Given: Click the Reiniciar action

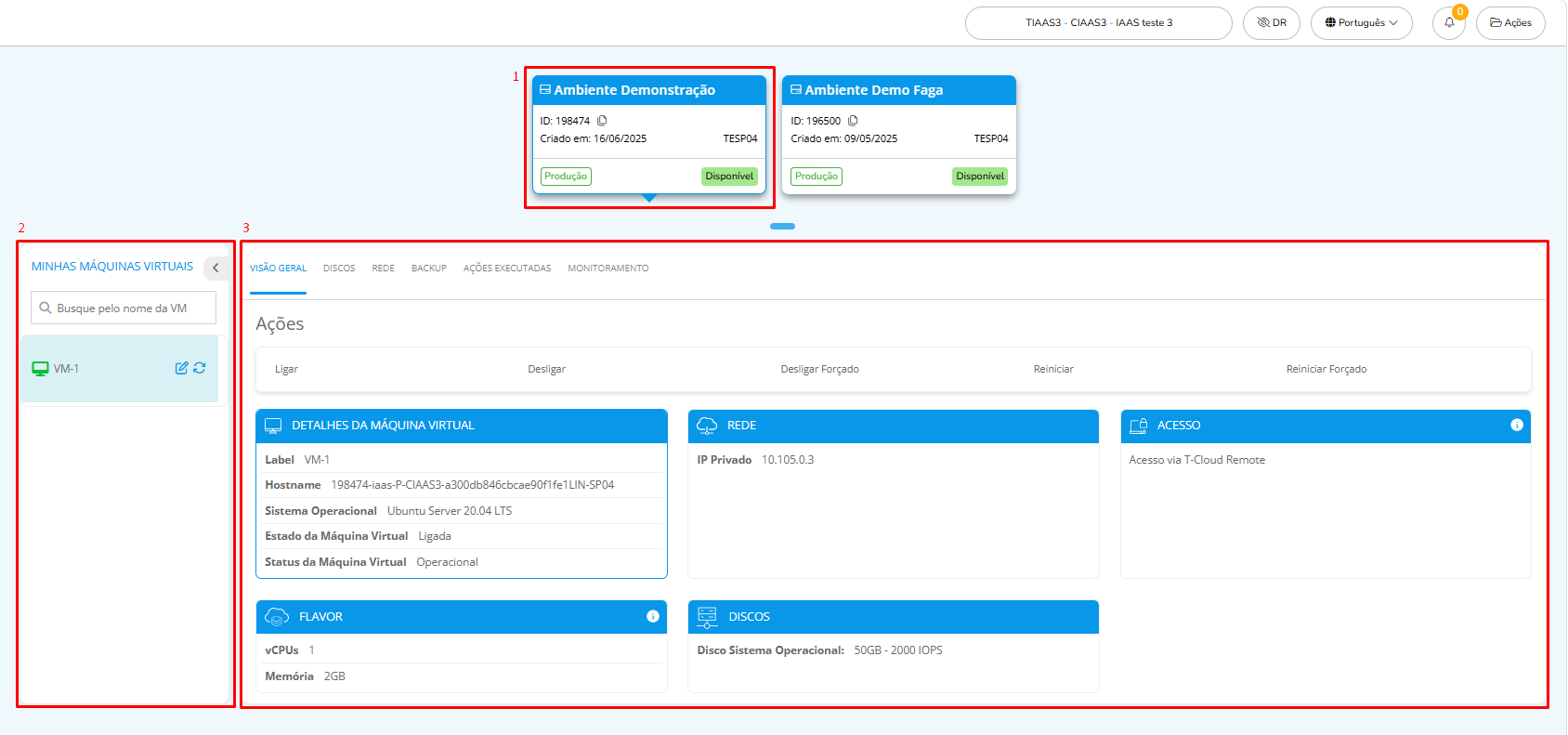Looking at the screenshot, I should pyautogui.click(x=1053, y=369).
